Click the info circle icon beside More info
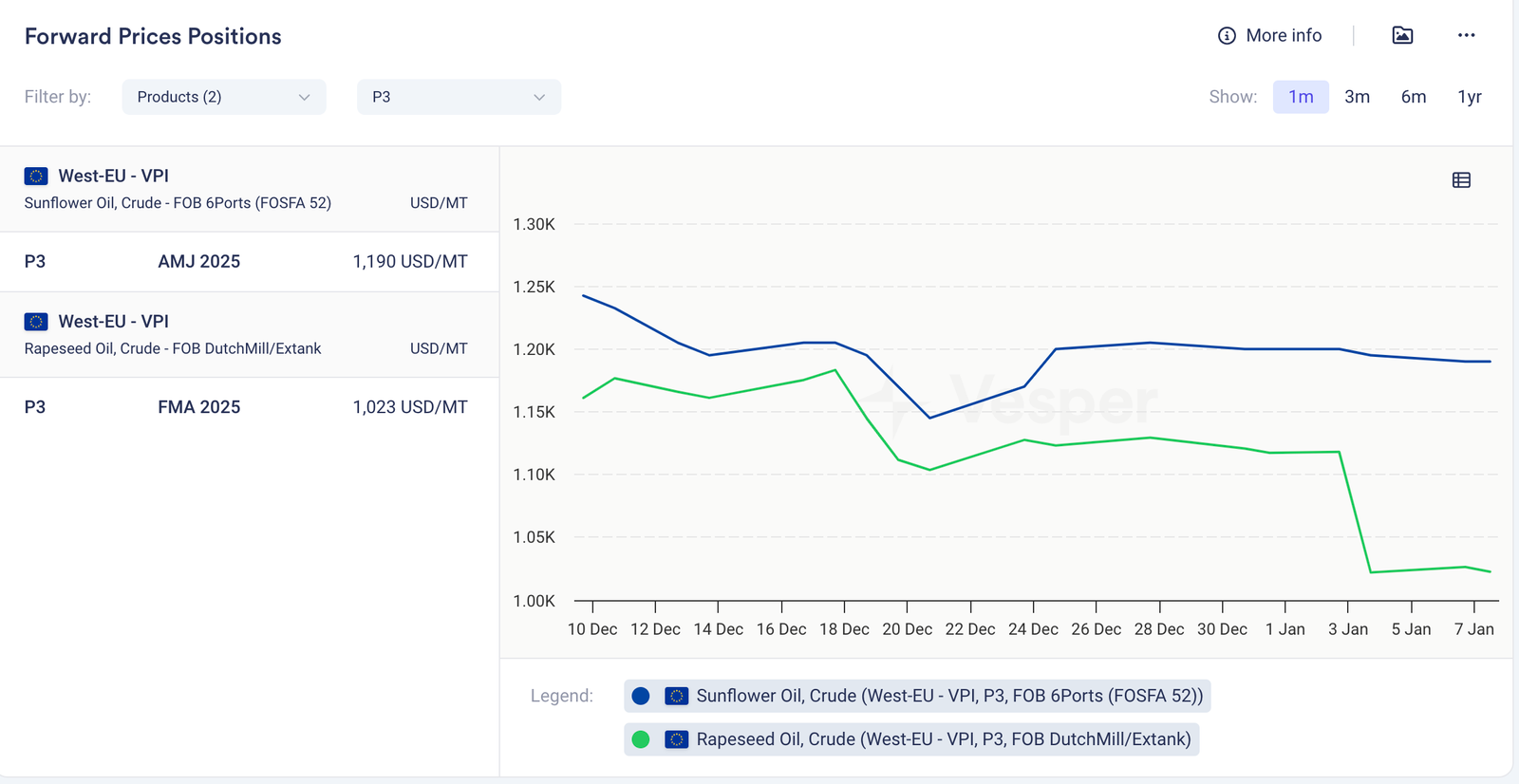The image size is (1519, 784). pos(1227,36)
